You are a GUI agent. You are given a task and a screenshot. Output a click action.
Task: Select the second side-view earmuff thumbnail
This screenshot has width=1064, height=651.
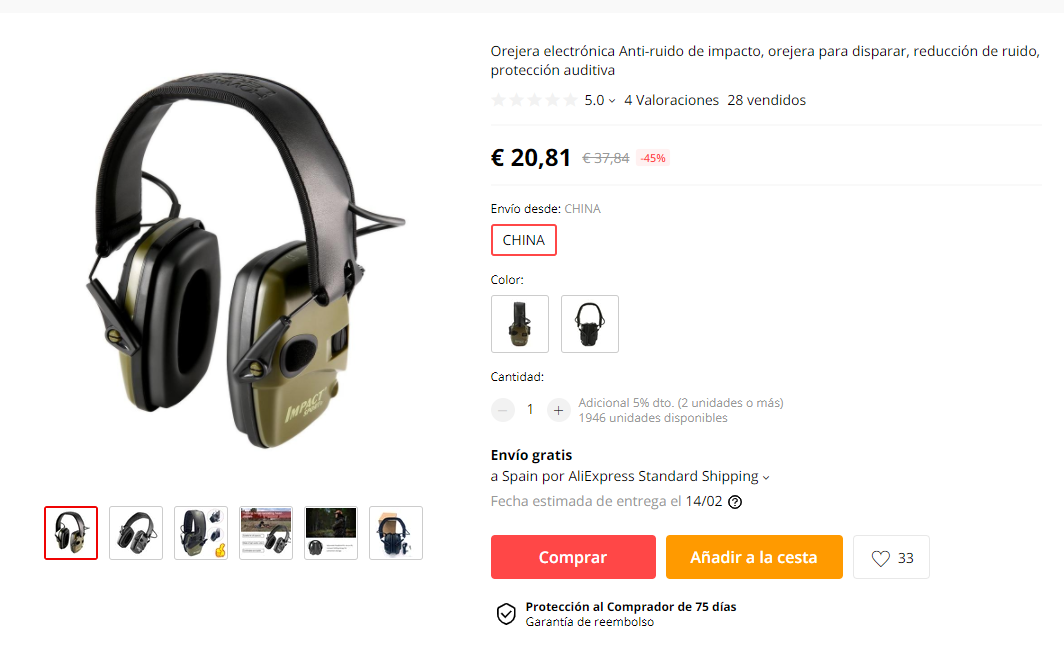click(136, 533)
